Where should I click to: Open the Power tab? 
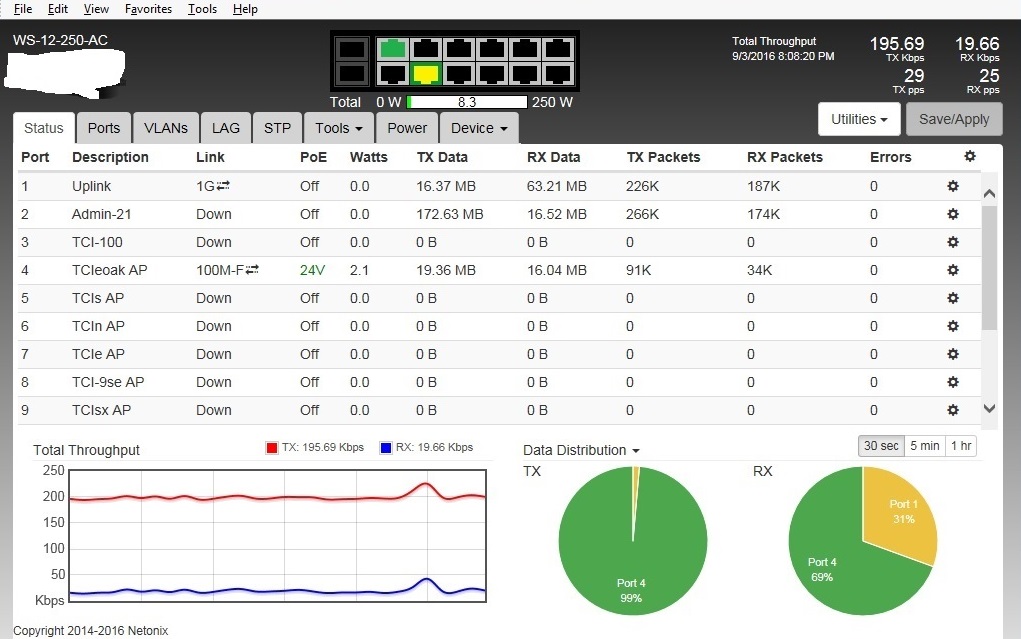pos(407,128)
